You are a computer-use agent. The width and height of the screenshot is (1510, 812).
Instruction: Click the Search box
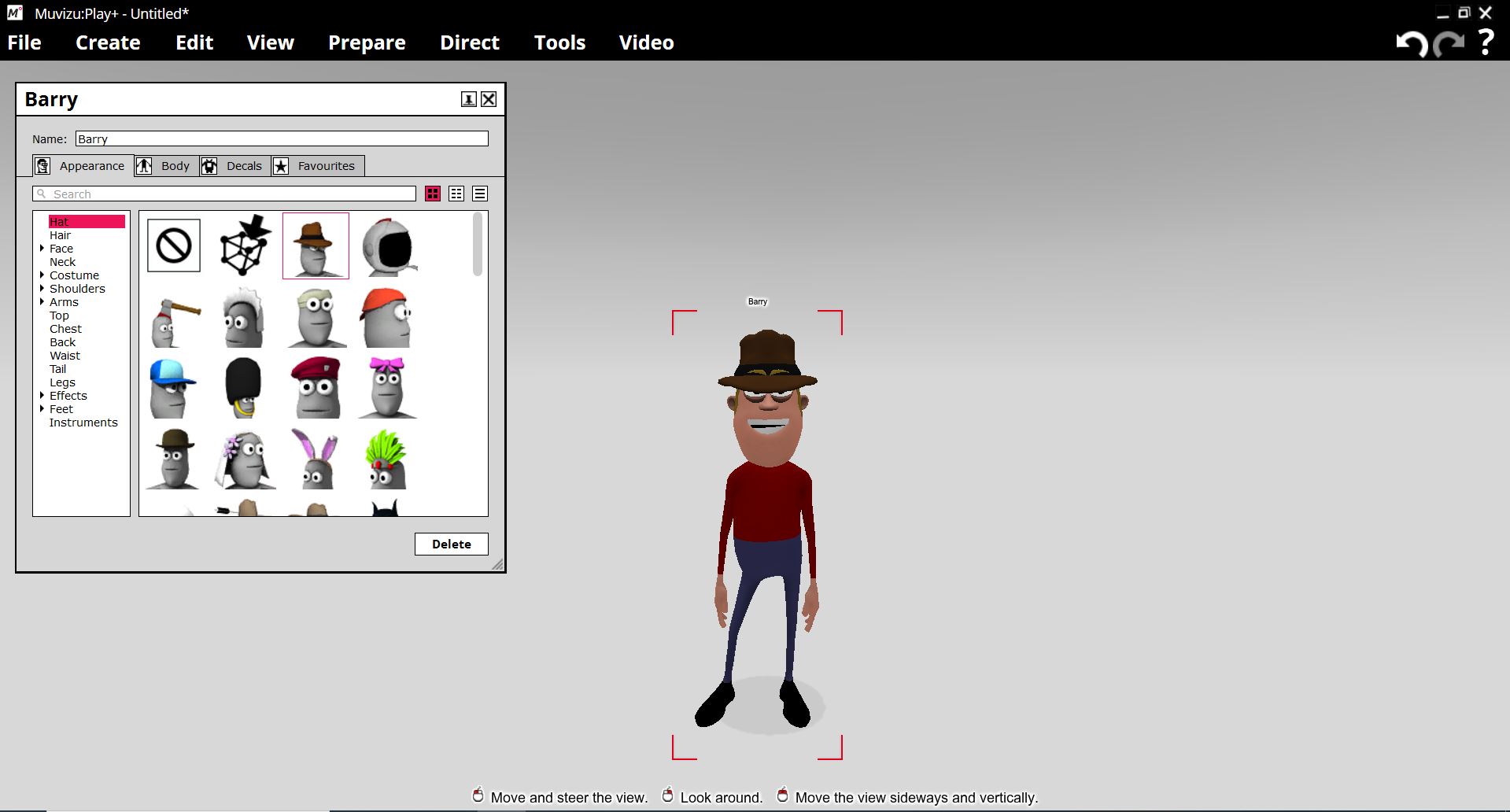tap(224, 194)
